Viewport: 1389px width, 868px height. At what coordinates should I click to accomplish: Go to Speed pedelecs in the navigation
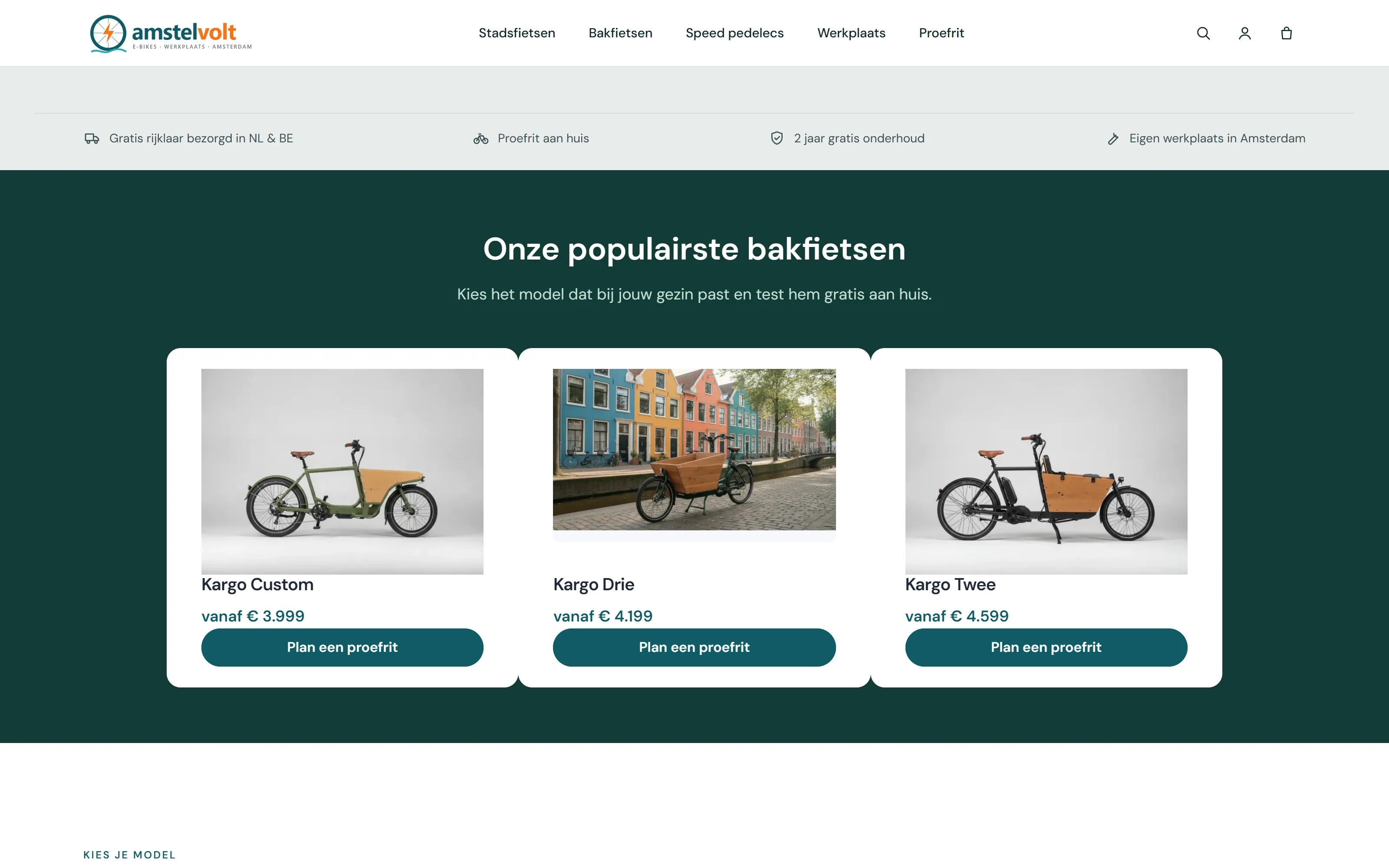click(x=734, y=33)
